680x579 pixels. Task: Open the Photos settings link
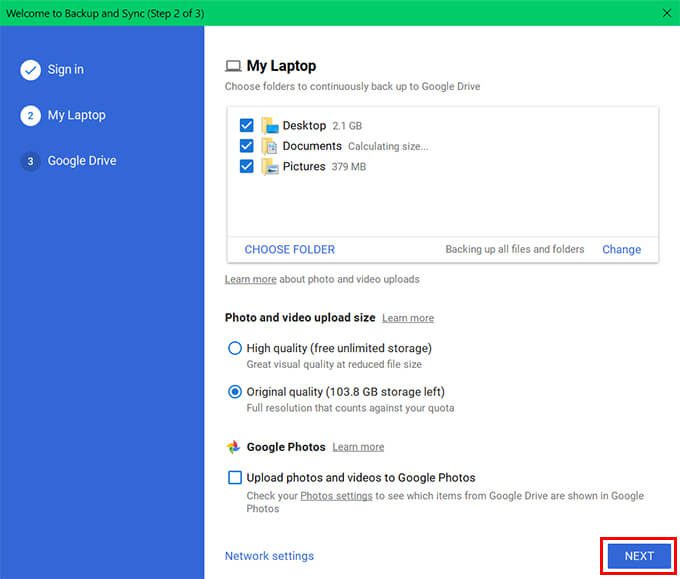336,496
